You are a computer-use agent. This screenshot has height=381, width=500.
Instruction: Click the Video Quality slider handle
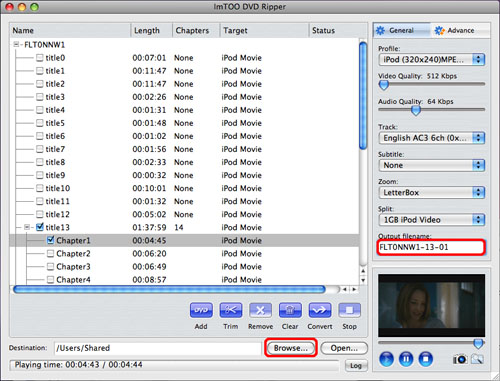pyautogui.click(x=384, y=85)
